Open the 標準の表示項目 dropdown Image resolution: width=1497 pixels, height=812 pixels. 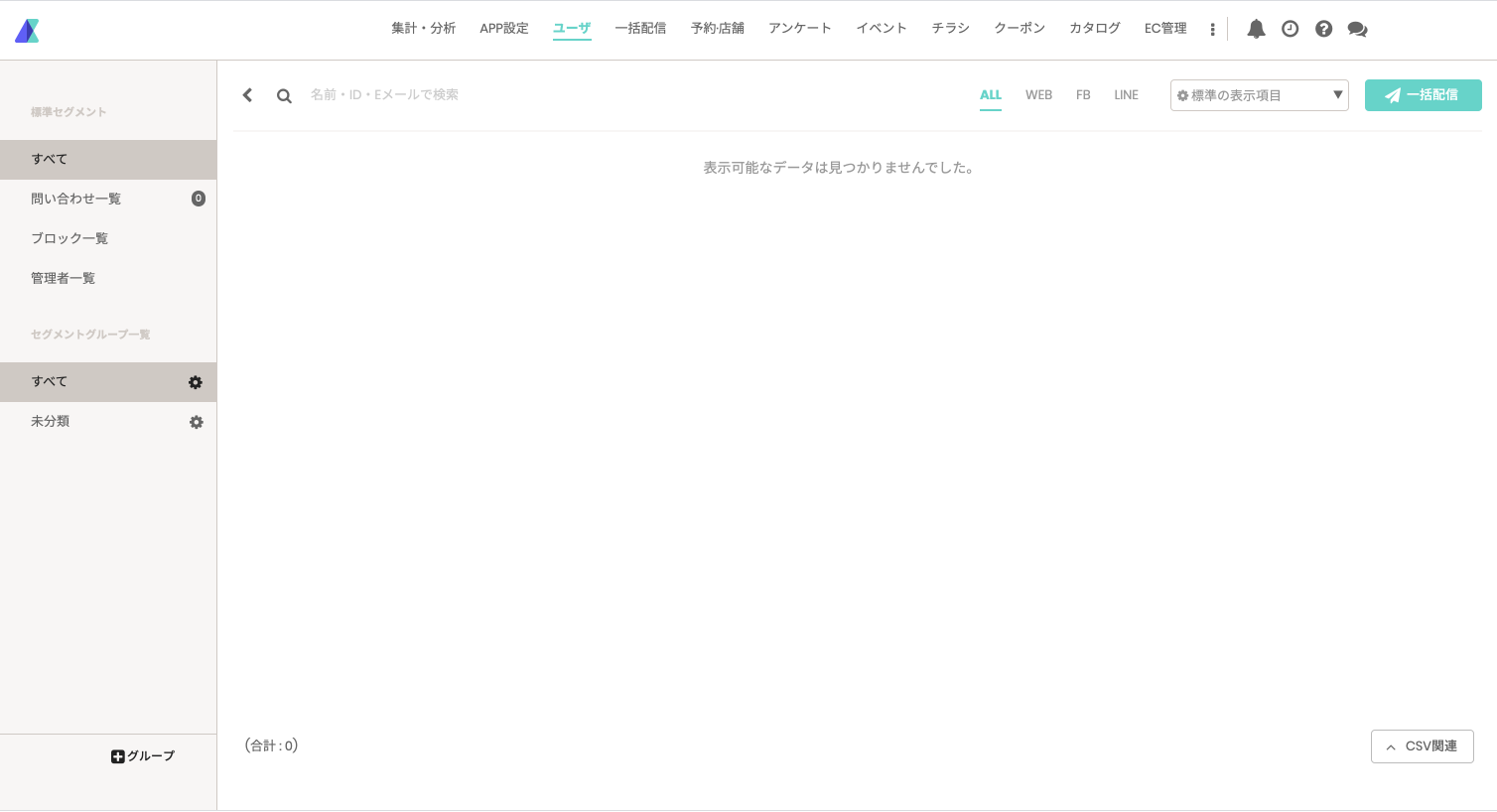1259,95
